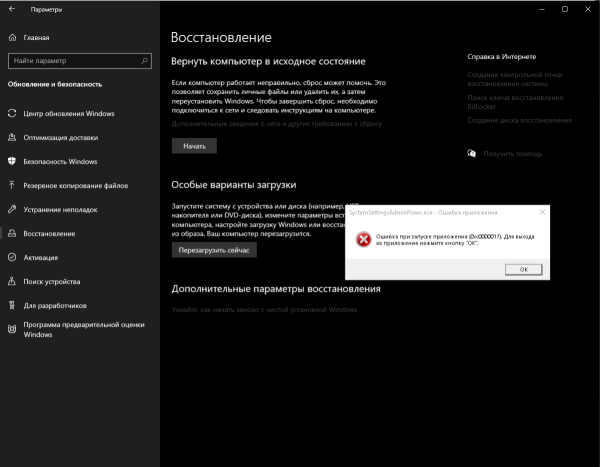Minimize the Settings window
Image resolution: width=600 pixels, height=467 pixels.
[x=542, y=9]
